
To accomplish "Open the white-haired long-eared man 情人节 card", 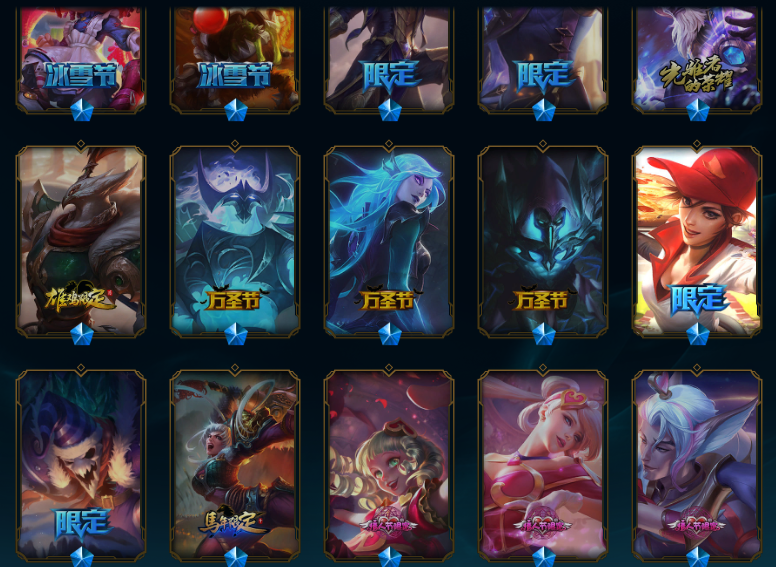I will (x=697, y=465).
